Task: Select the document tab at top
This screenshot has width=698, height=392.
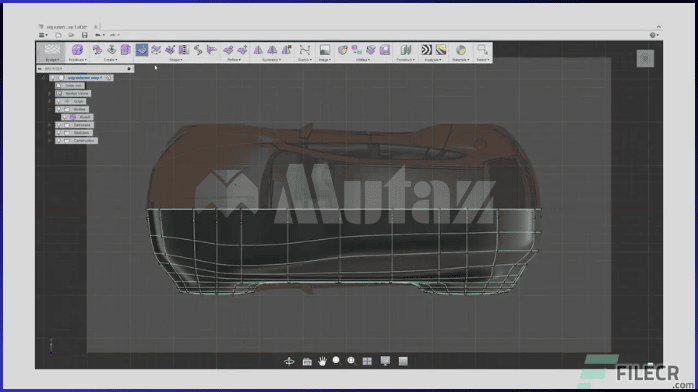Action: pyautogui.click(x=67, y=27)
